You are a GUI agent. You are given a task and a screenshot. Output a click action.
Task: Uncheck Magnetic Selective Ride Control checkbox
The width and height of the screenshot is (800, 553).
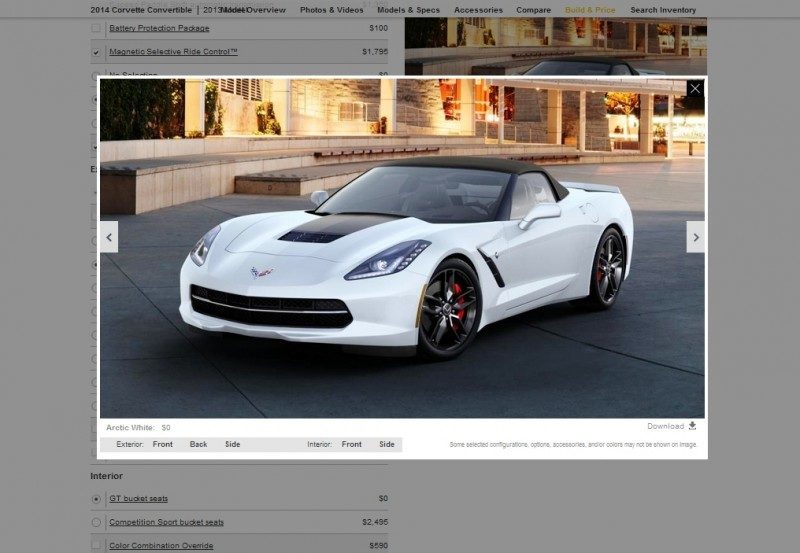(x=96, y=52)
